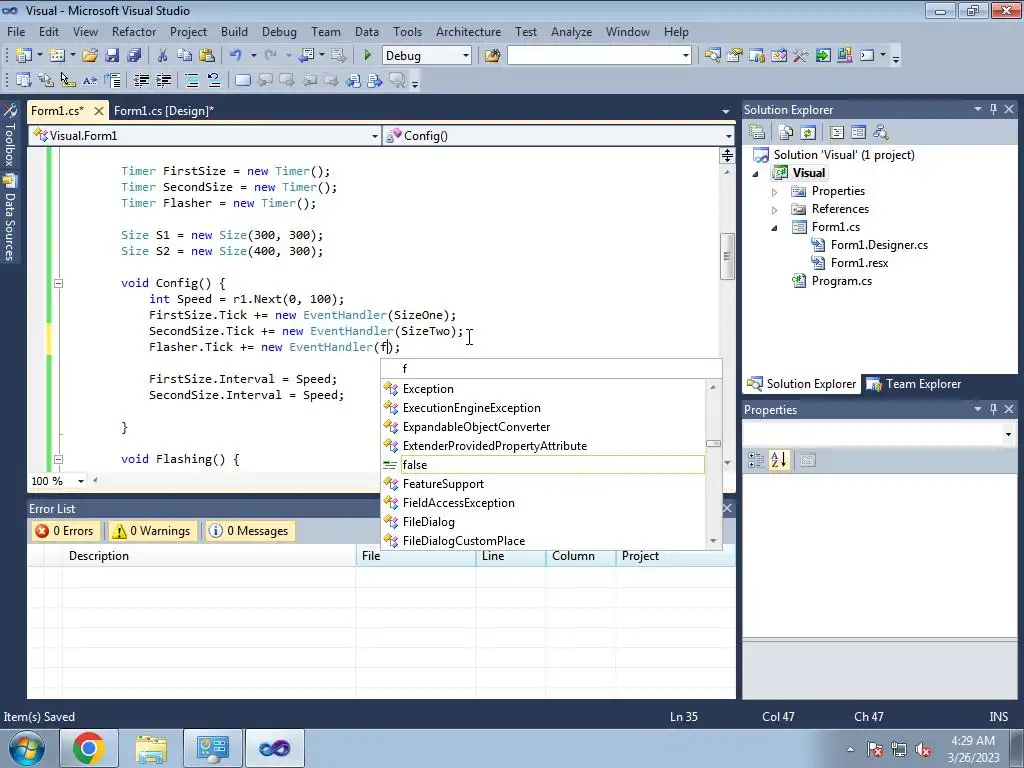Click the empty find combo box field

pyautogui.click(x=594, y=56)
